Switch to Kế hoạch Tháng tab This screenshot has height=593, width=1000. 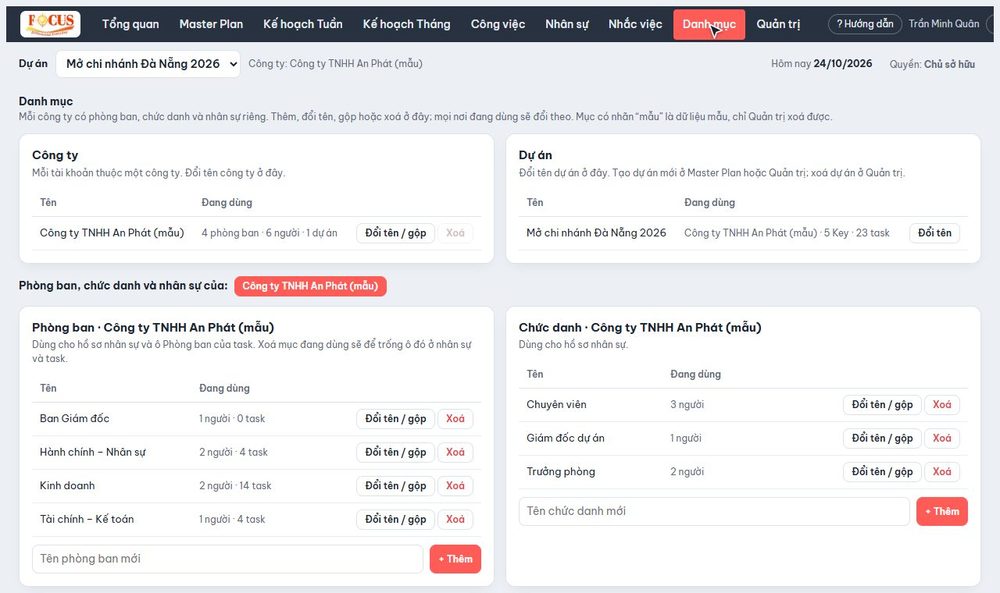pyautogui.click(x=406, y=24)
